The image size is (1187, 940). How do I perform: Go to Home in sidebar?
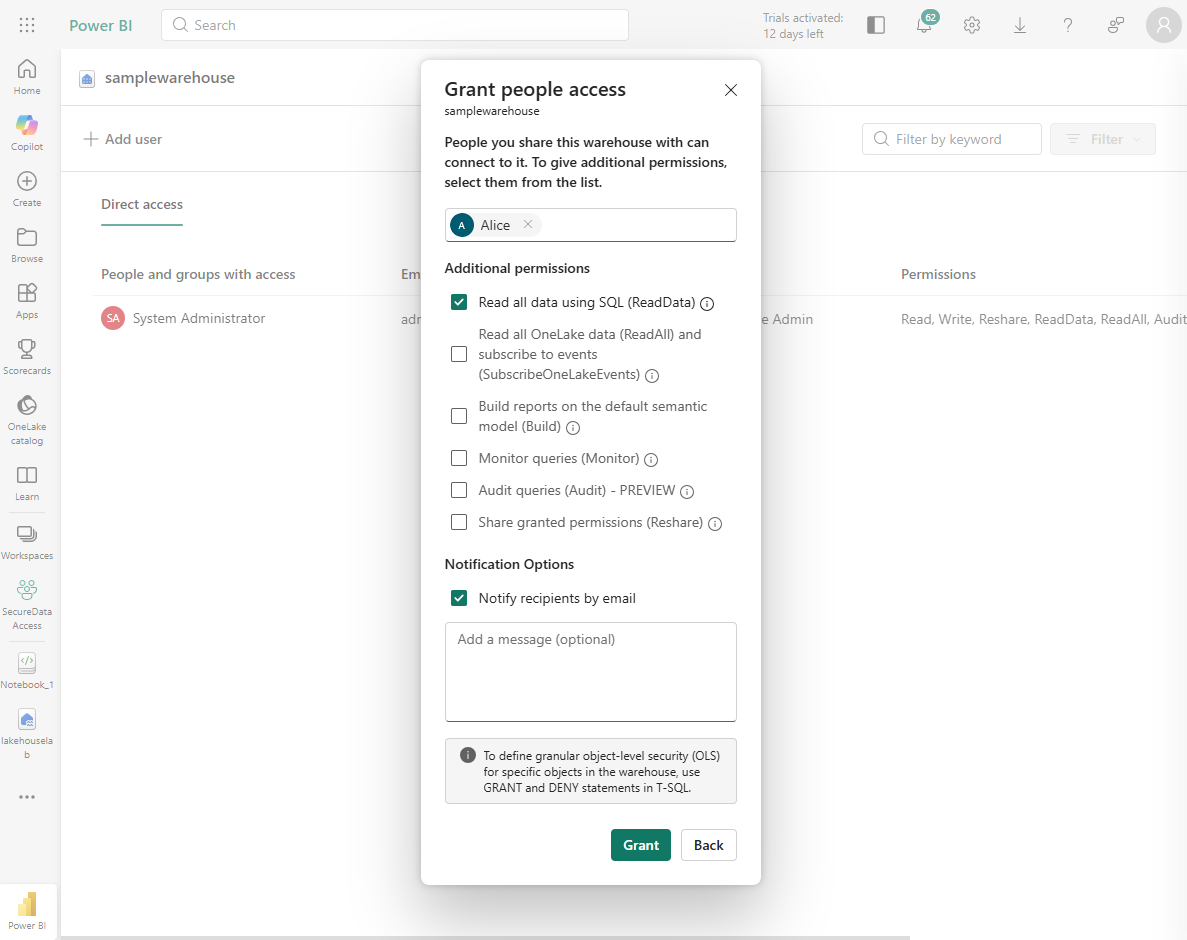coord(26,77)
